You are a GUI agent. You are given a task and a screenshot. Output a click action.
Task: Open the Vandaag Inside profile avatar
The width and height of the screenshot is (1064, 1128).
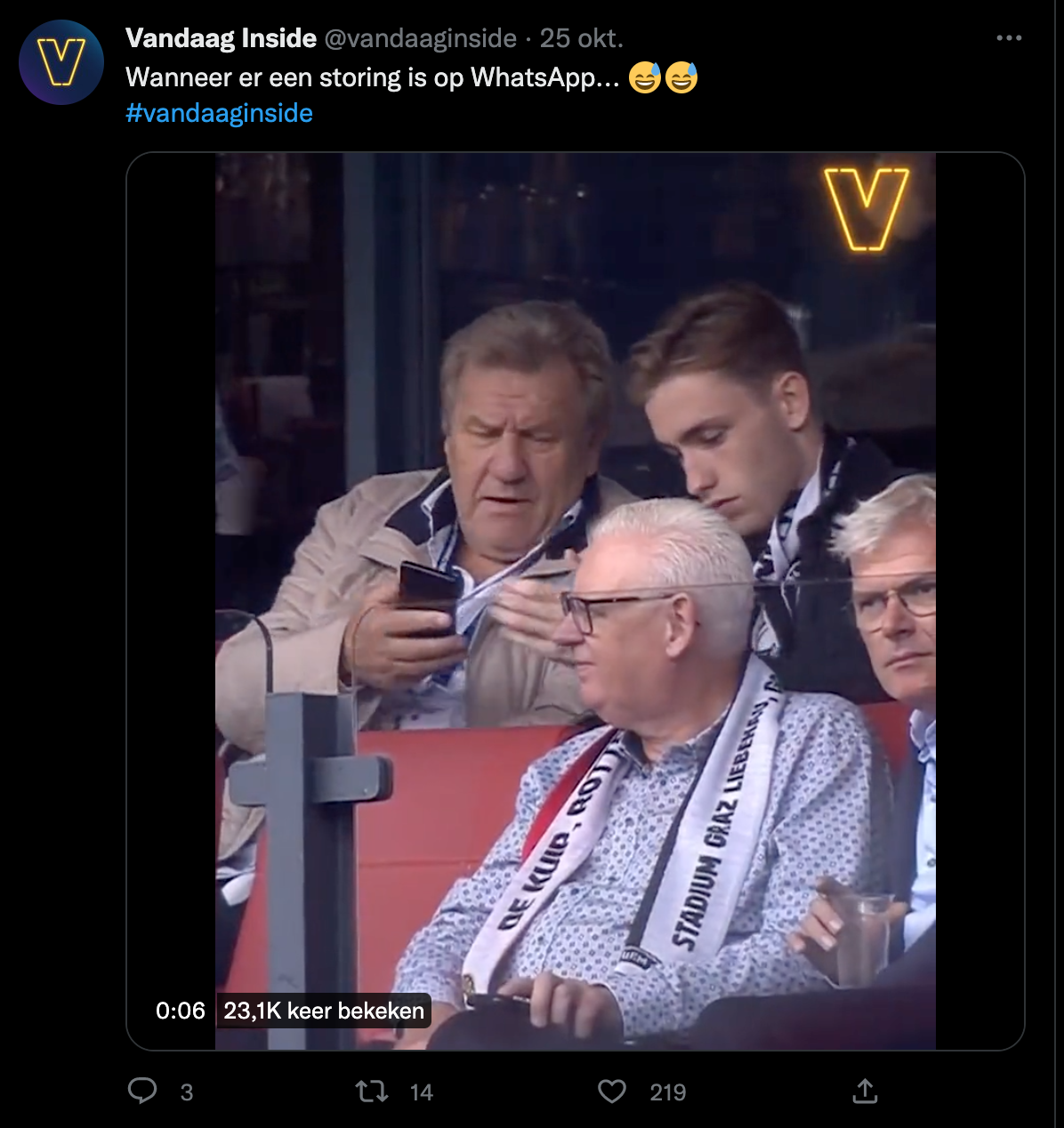(61, 62)
